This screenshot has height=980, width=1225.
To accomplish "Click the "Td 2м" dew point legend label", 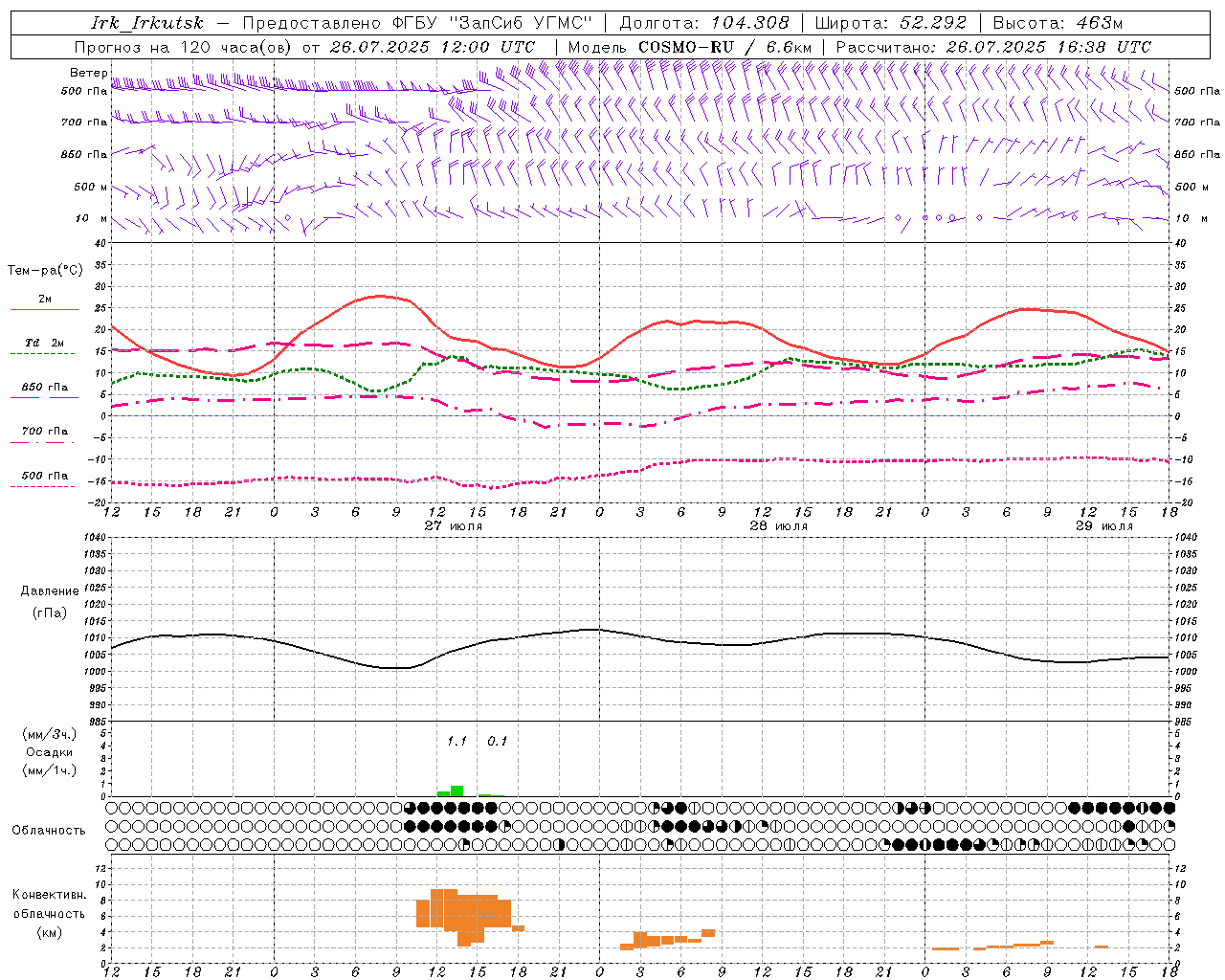I will click(x=45, y=343).
